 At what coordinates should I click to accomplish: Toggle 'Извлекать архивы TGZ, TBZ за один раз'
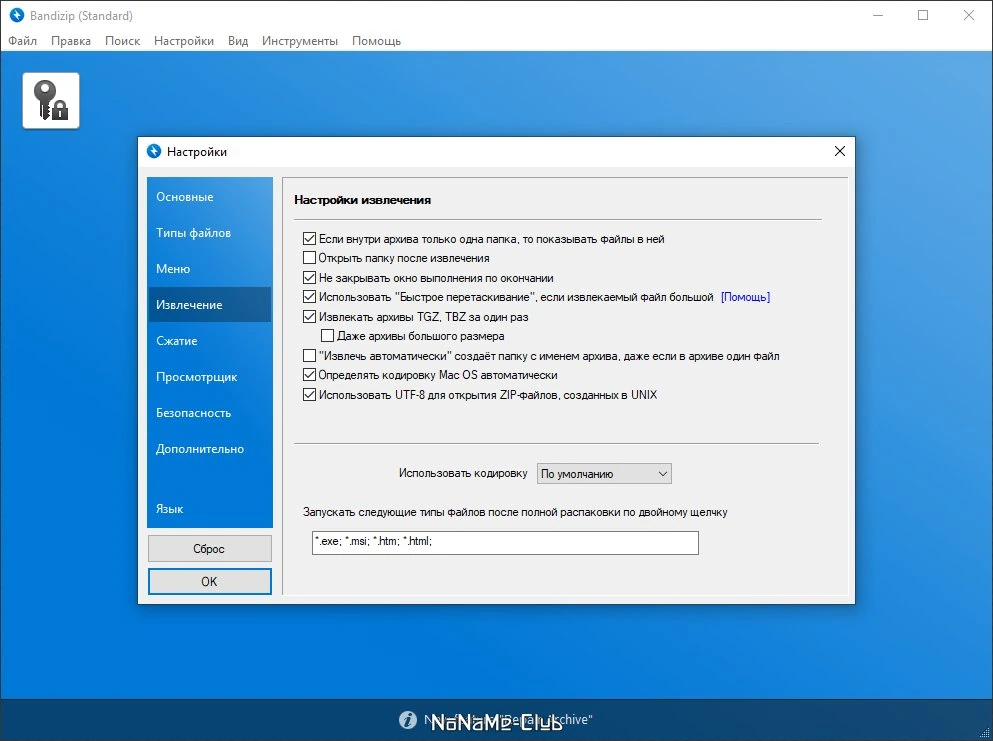(309, 316)
